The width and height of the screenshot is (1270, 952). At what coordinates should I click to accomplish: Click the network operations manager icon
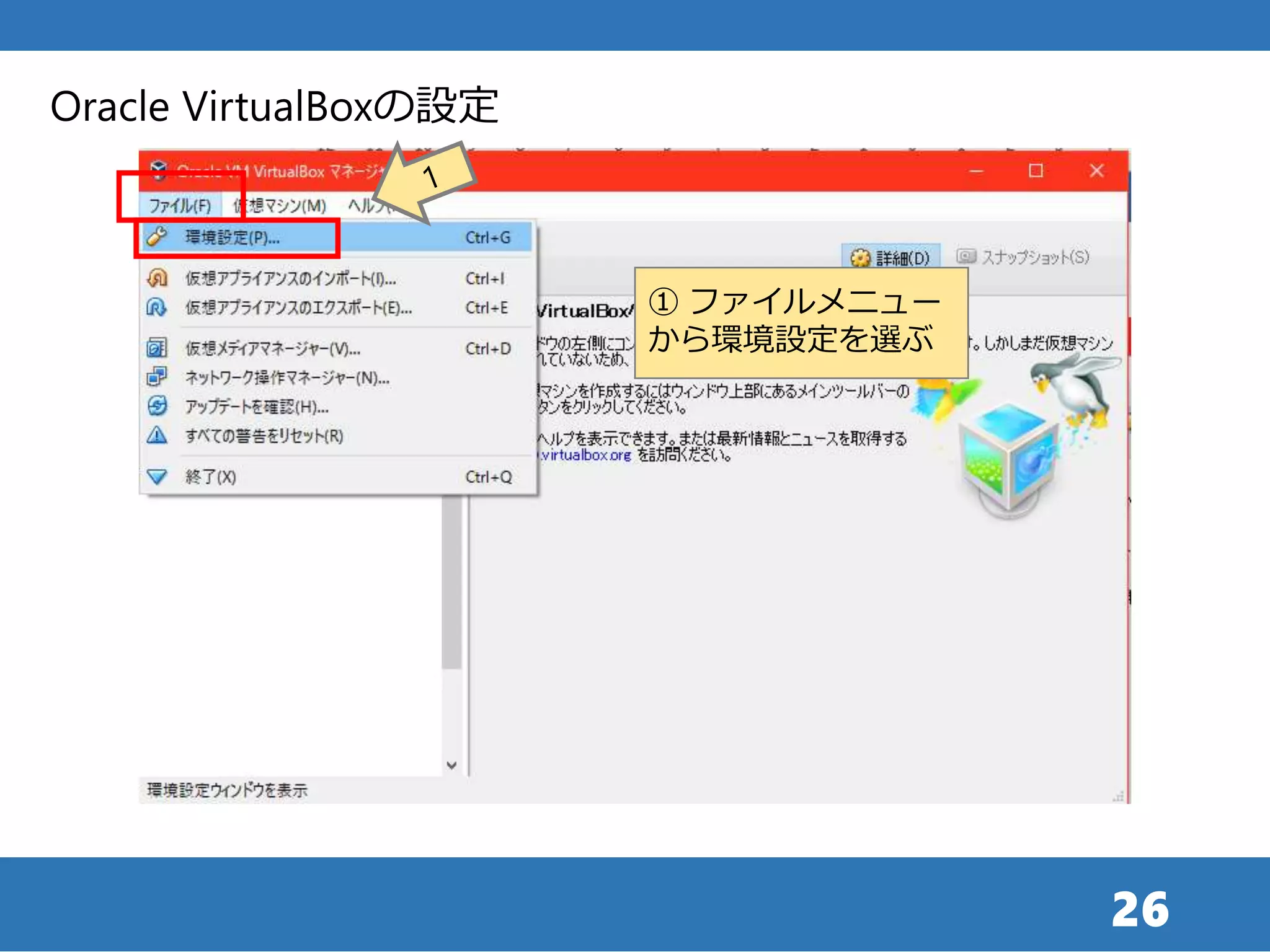click(157, 377)
